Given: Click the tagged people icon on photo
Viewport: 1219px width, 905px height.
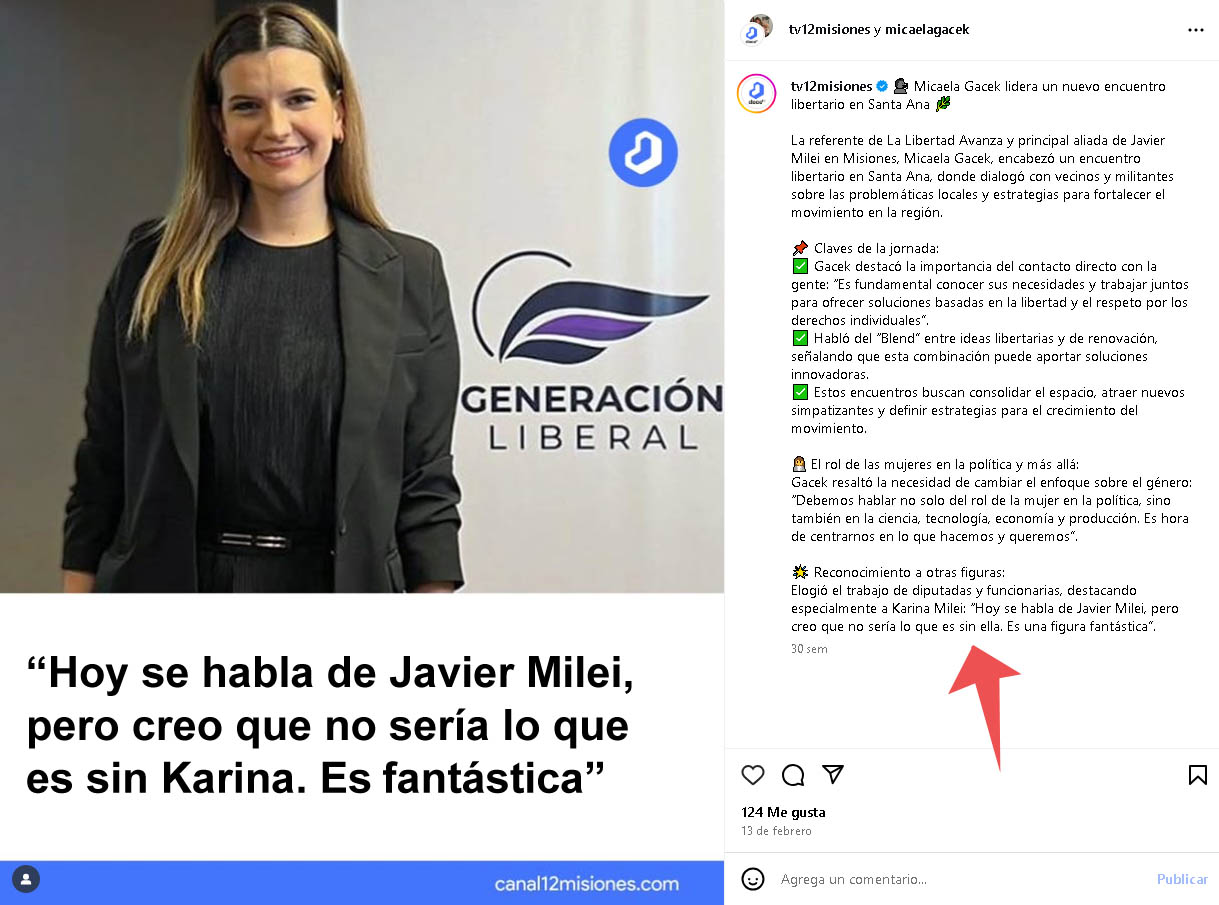Looking at the screenshot, I should (26, 880).
